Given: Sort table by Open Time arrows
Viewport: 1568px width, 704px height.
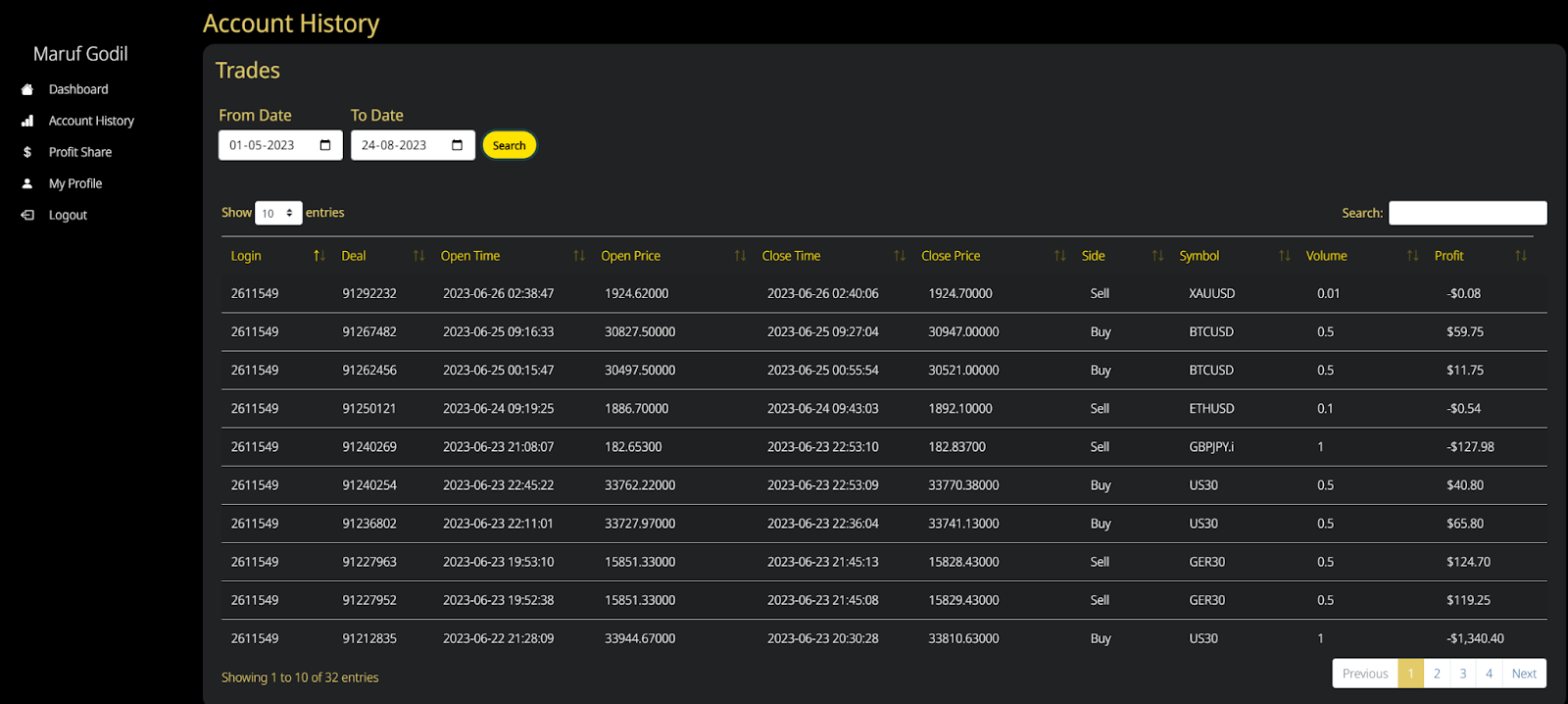Looking at the screenshot, I should click(x=579, y=256).
